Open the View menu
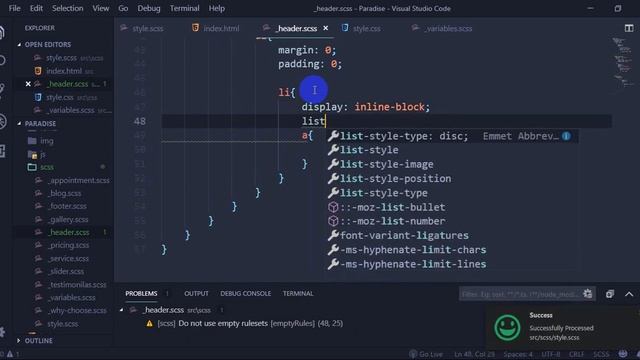Viewport: 640px width, 360px height. 100,8
